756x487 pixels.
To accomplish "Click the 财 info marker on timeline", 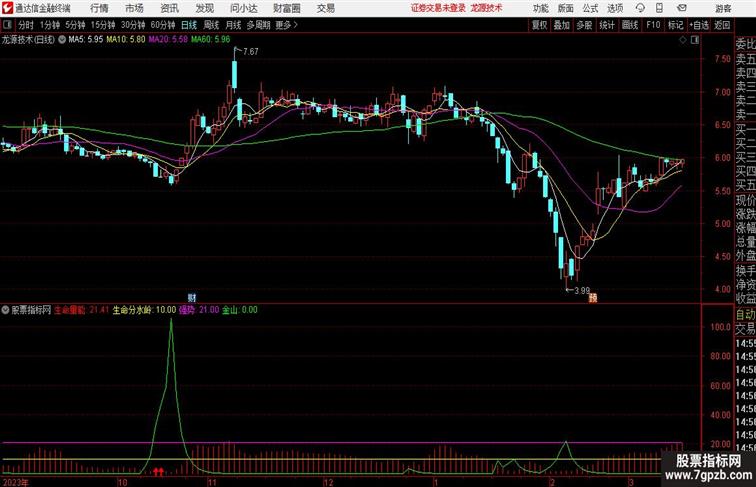I will click(191, 298).
